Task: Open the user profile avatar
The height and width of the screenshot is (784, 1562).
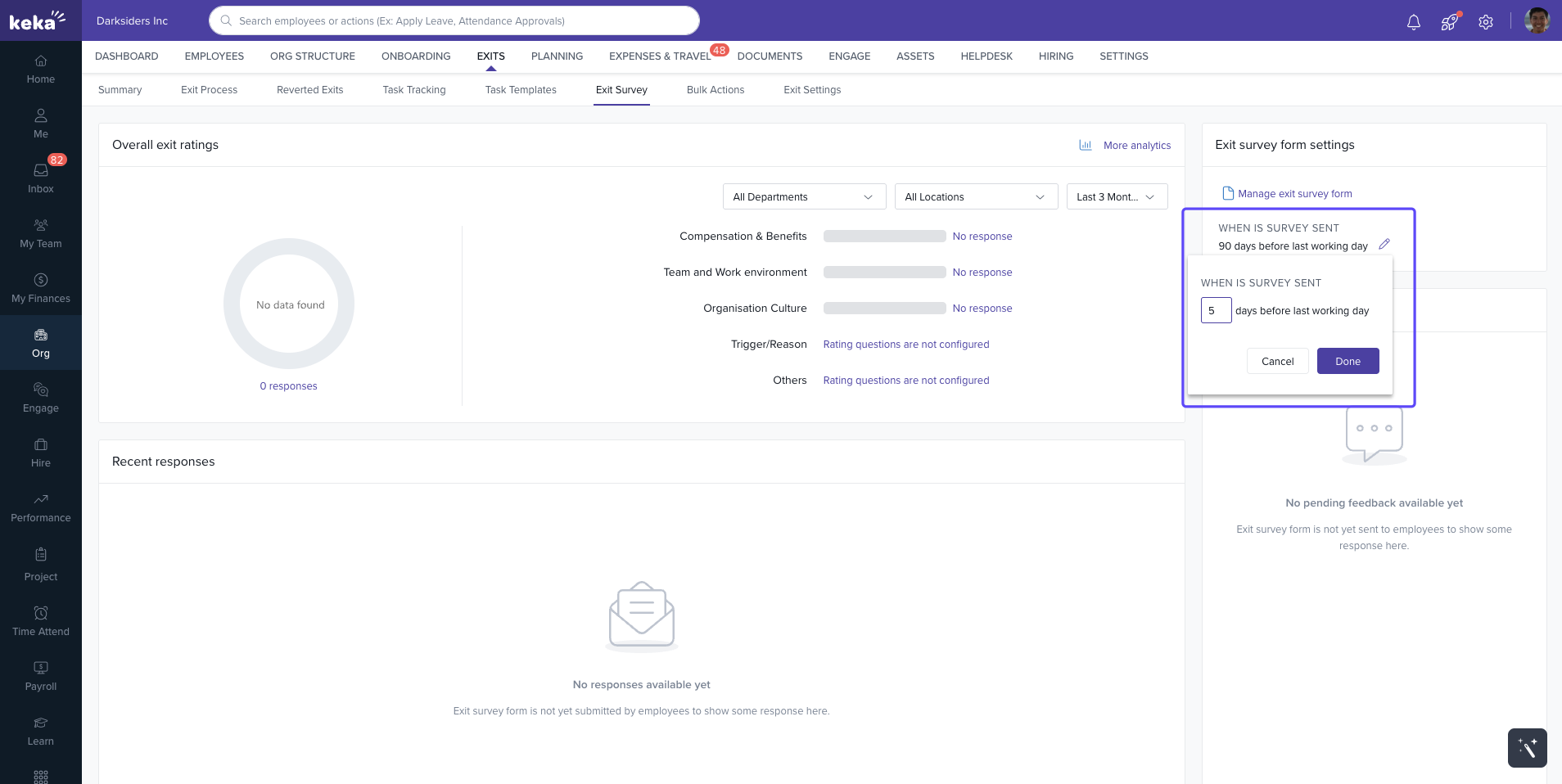Action: click(x=1537, y=21)
